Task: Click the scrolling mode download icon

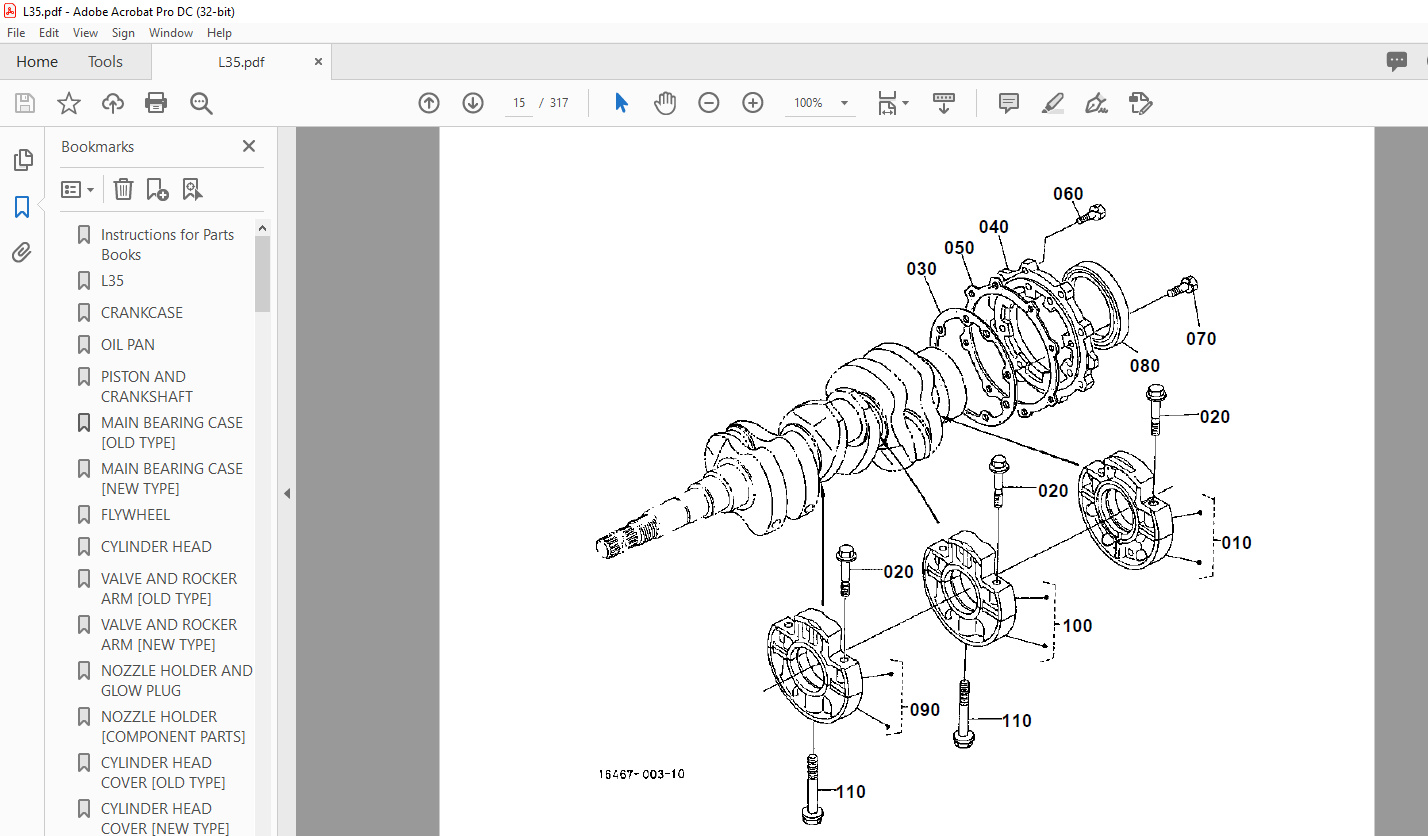Action: pos(944,103)
